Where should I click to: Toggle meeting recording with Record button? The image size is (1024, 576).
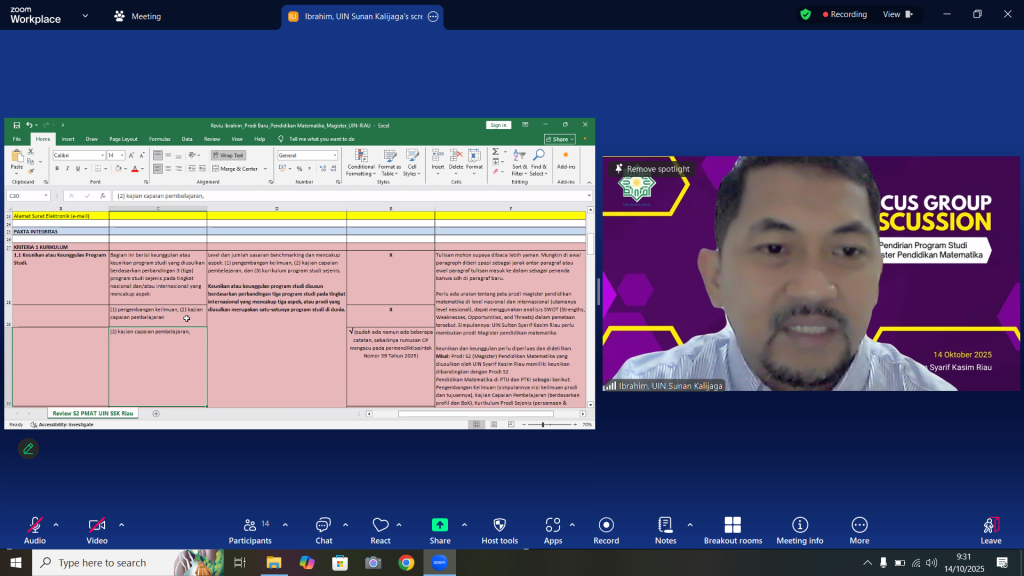(x=606, y=529)
